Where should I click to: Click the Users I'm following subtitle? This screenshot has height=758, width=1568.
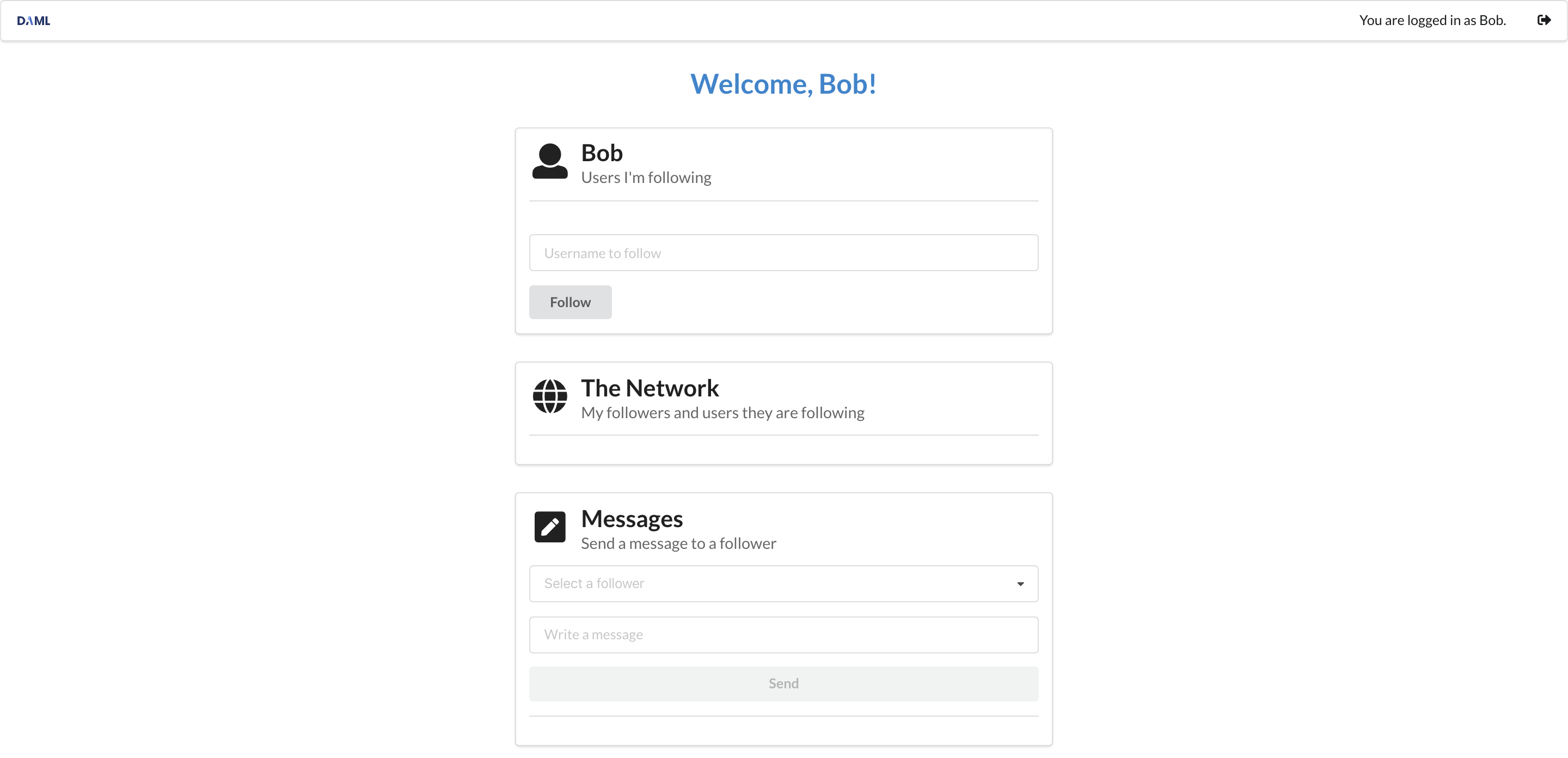(x=646, y=178)
